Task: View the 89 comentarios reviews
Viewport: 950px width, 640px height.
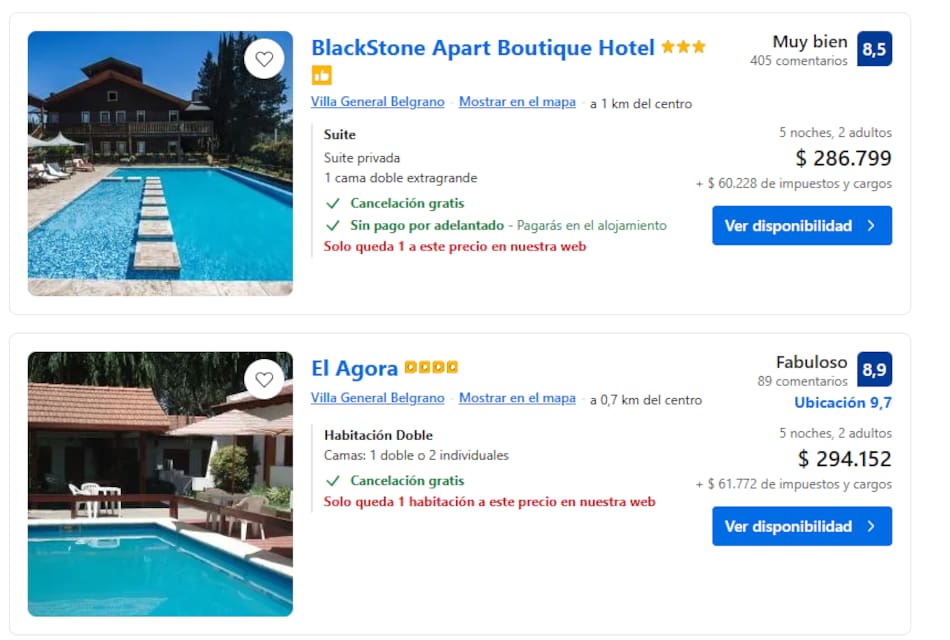Action: pyautogui.click(x=802, y=381)
